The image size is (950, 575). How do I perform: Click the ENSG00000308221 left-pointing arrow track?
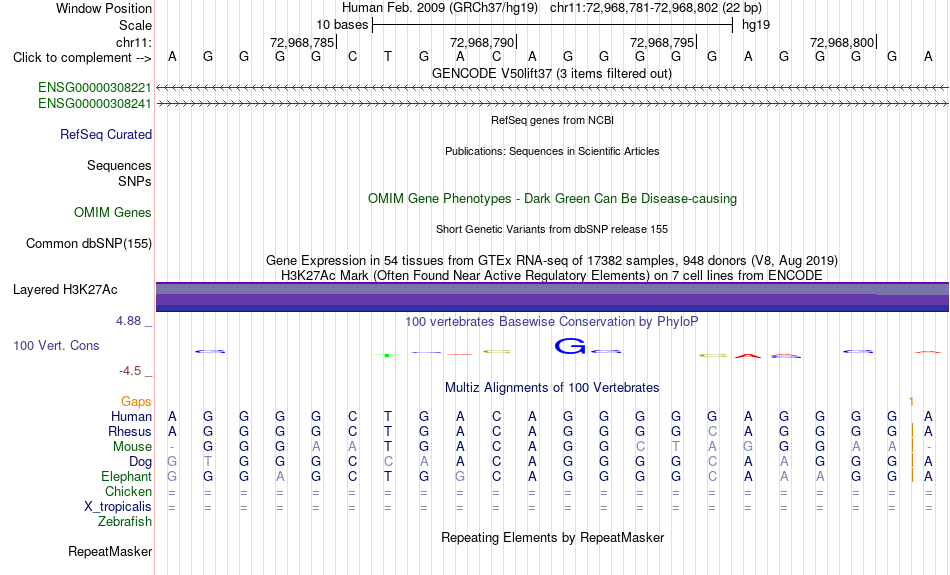click(x=553, y=88)
